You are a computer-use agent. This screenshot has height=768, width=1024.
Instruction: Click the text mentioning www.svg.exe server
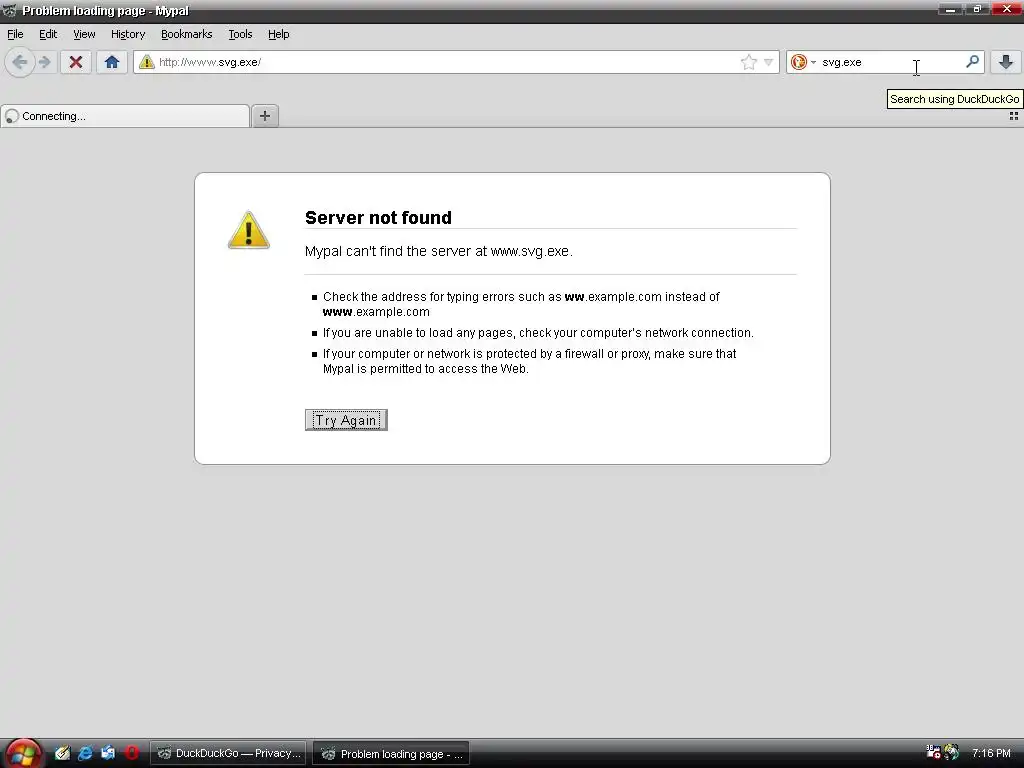pyautogui.click(x=439, y=251)
